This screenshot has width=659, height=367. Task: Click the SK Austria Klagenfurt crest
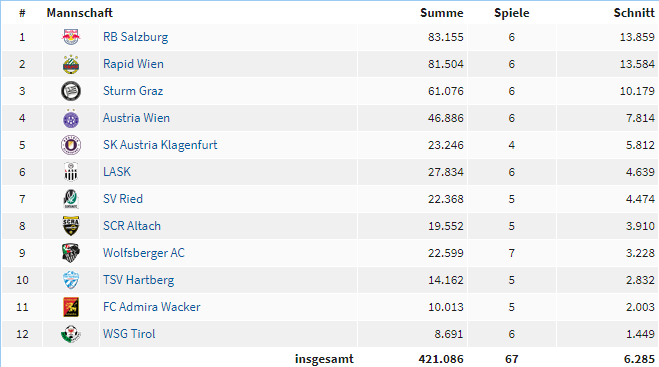(x=71, y=145)
